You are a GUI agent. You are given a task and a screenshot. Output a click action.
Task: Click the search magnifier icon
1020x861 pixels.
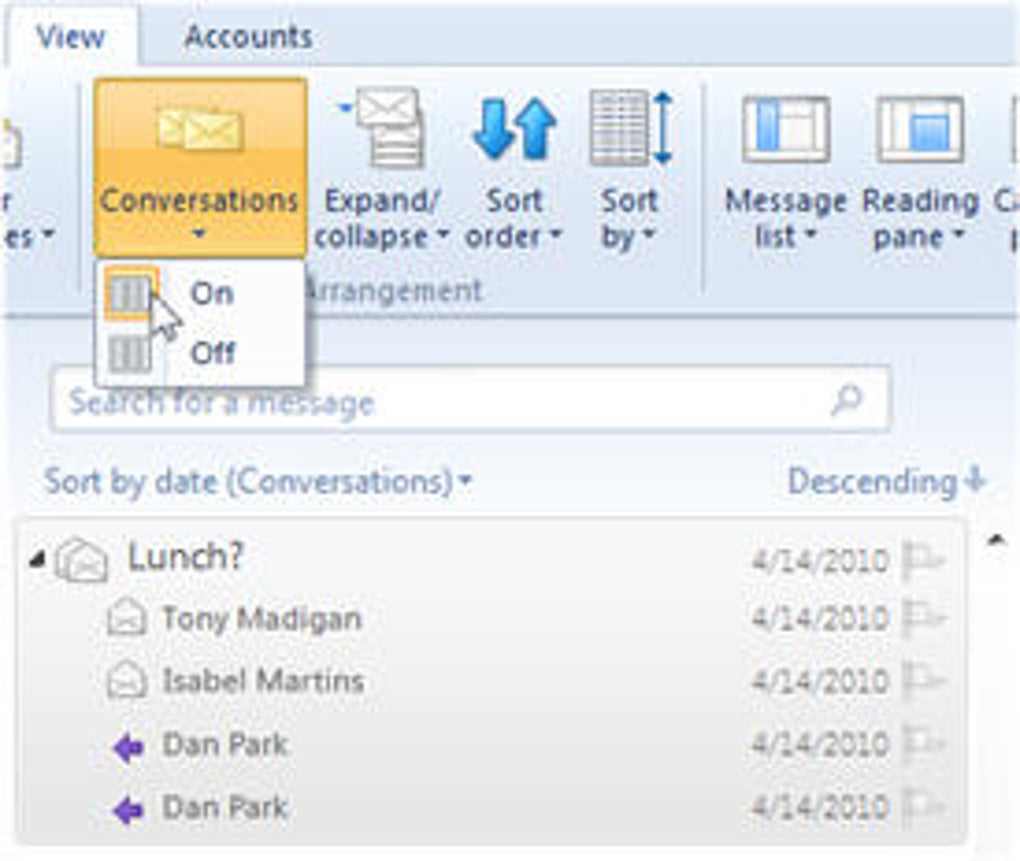pos(846,401)
